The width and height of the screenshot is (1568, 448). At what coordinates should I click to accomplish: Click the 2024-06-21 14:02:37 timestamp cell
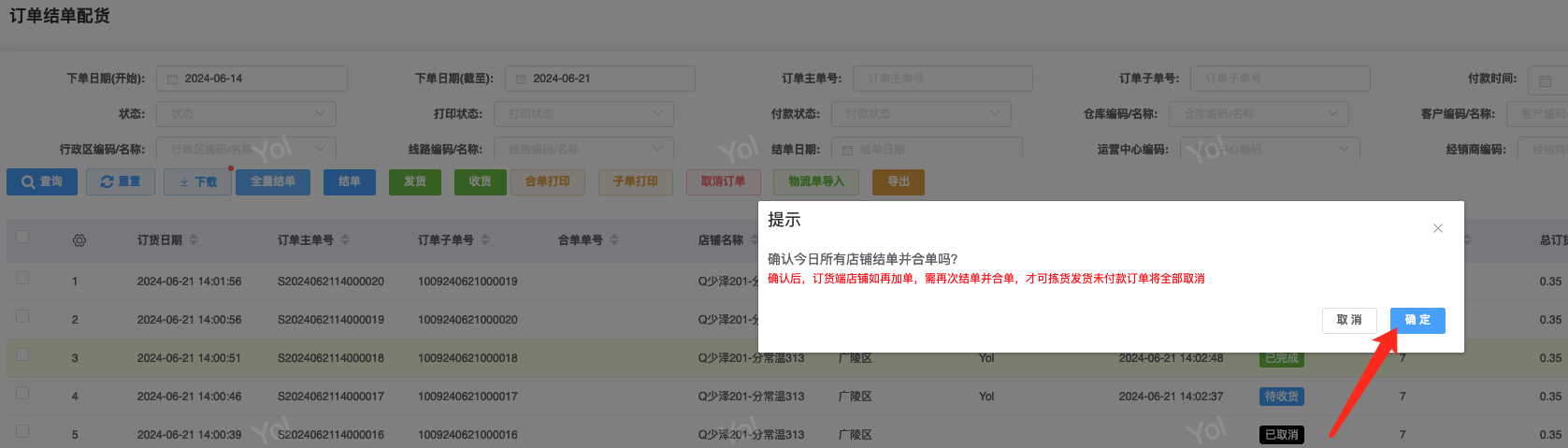pos(1171,397)
